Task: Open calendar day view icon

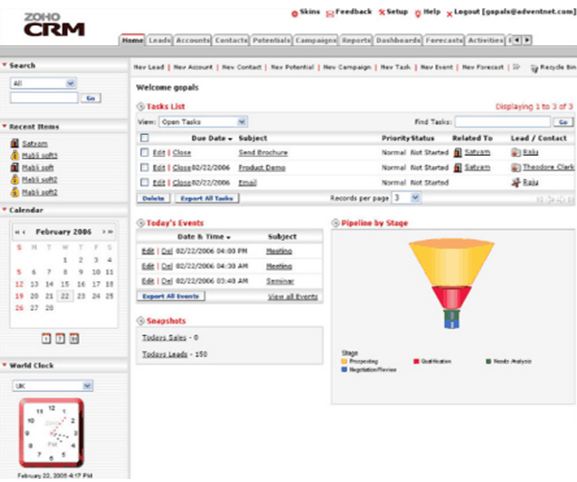Action: click(x=46, y=339)
